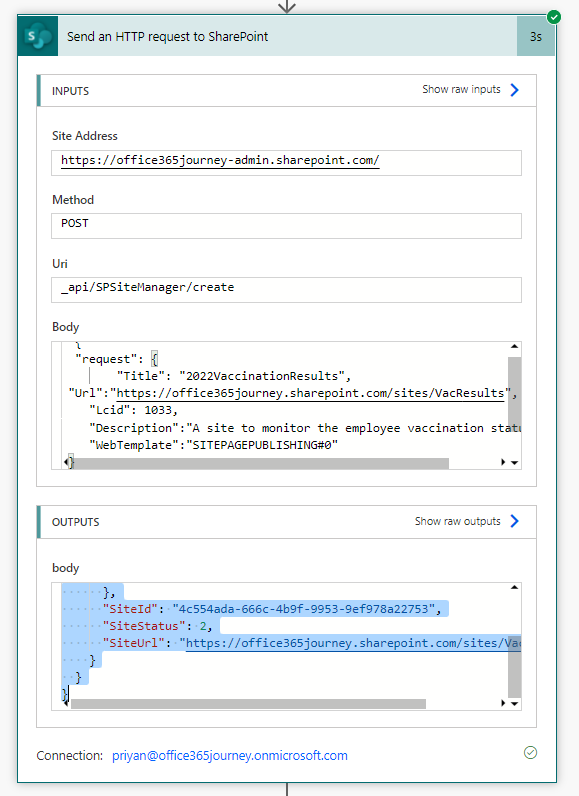Click the "request": { line in the Body
Viewport: 579px width, 796px height.
coord(116,359)
